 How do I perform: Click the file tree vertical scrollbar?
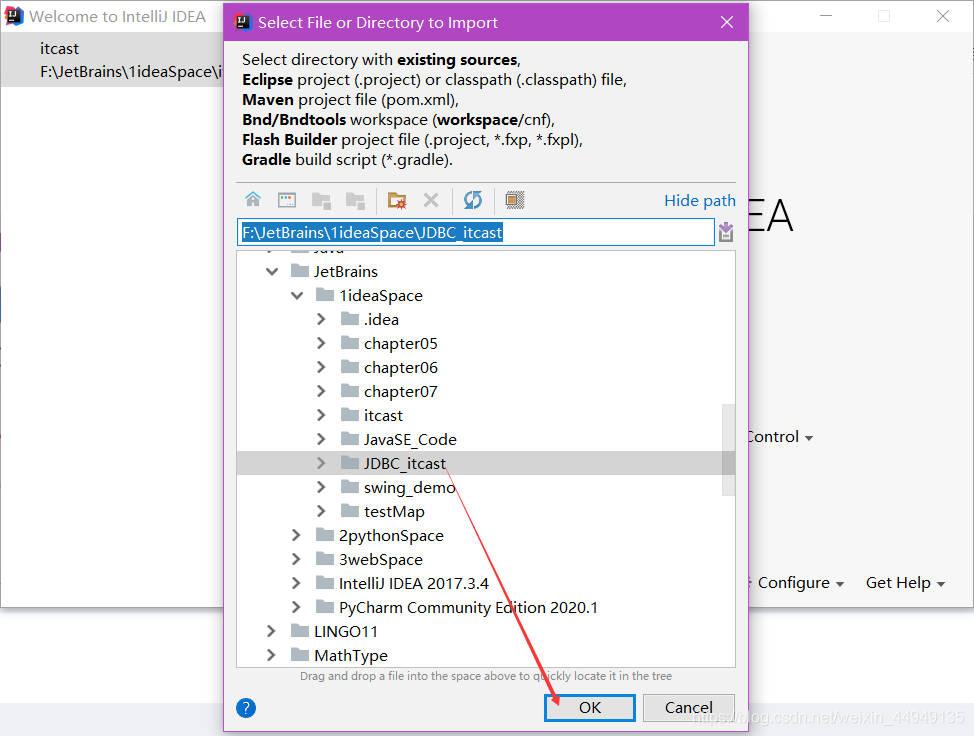(728, 450)
